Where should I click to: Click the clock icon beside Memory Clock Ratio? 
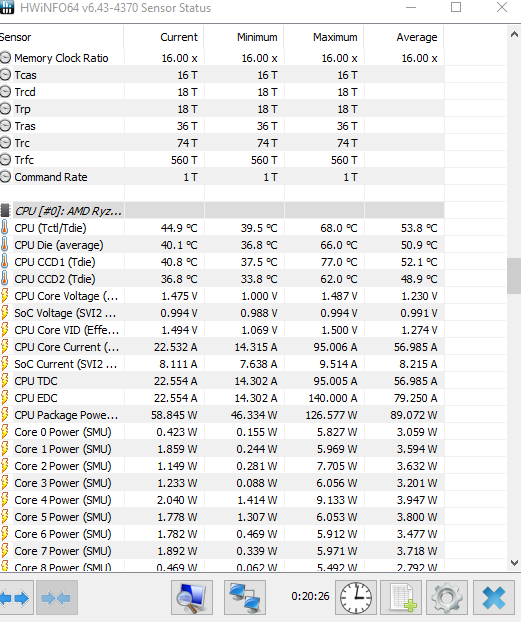click(x=5, y=58)
